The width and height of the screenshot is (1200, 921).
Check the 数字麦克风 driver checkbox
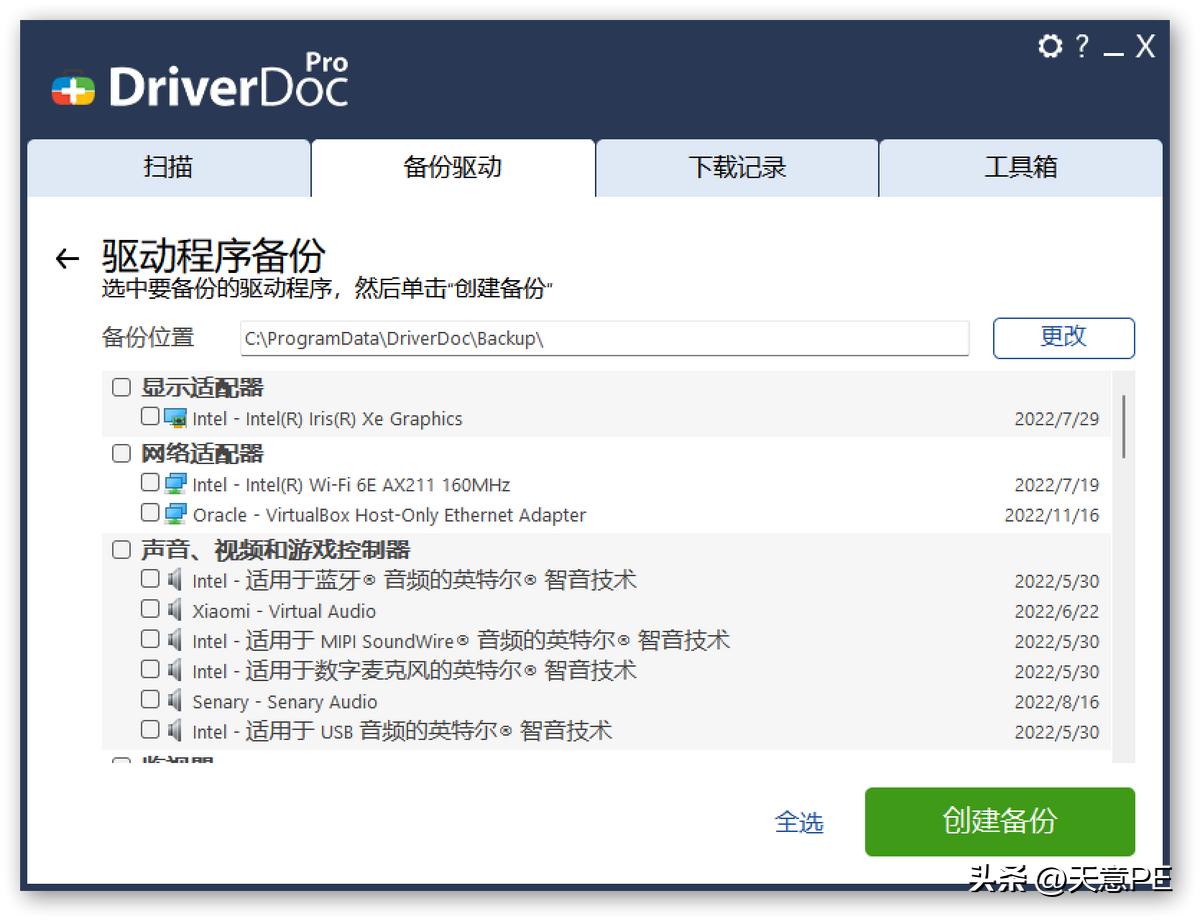tap(150, 668)
